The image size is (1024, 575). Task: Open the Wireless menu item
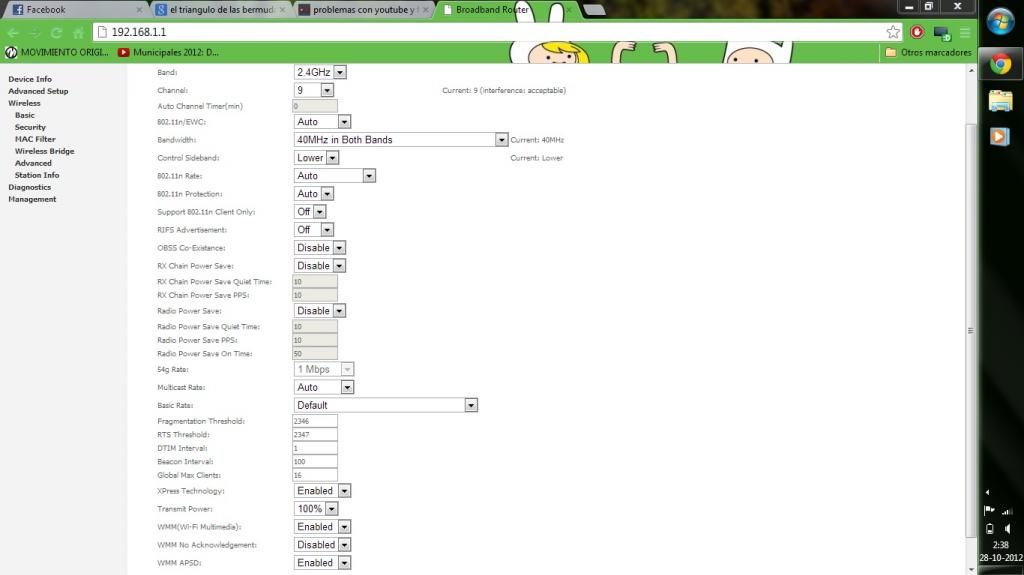point(24,103)
